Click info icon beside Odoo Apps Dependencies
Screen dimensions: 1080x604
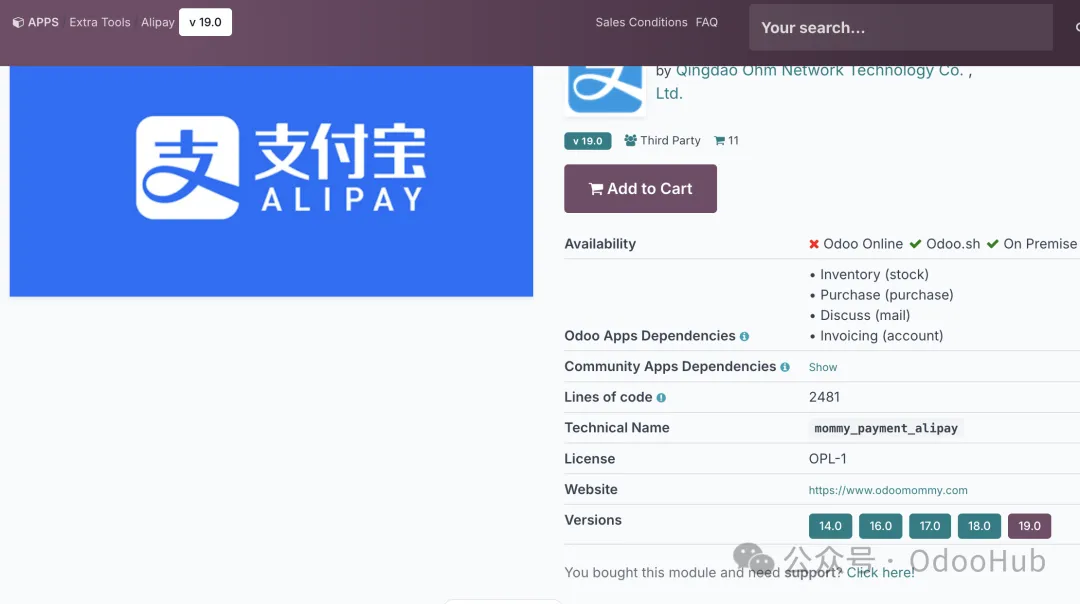point(744,337)
